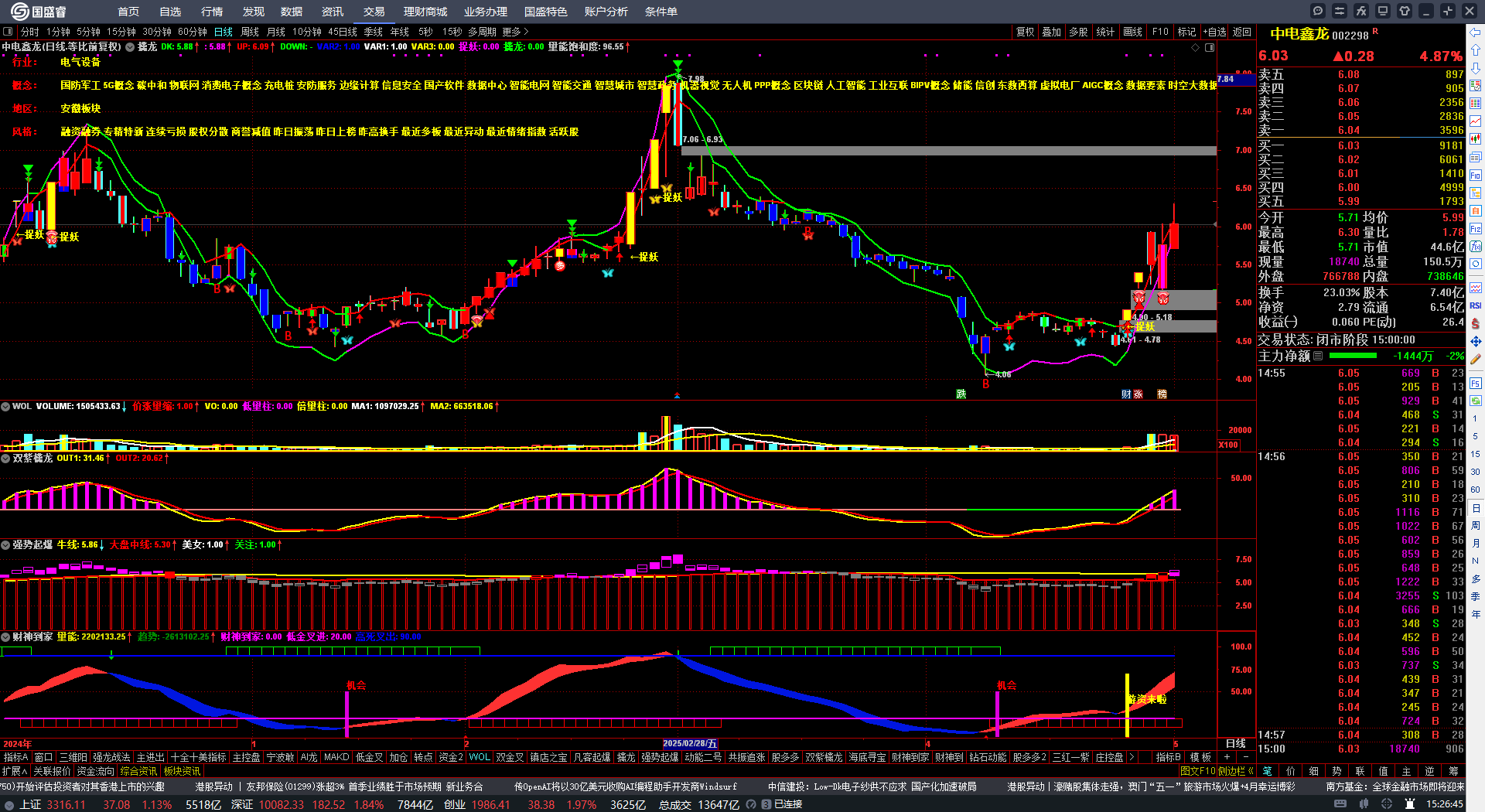Click the panel toggle icon at chart top right
The width and height of the screenshot is (1485, 812).
click(1210, 47)
